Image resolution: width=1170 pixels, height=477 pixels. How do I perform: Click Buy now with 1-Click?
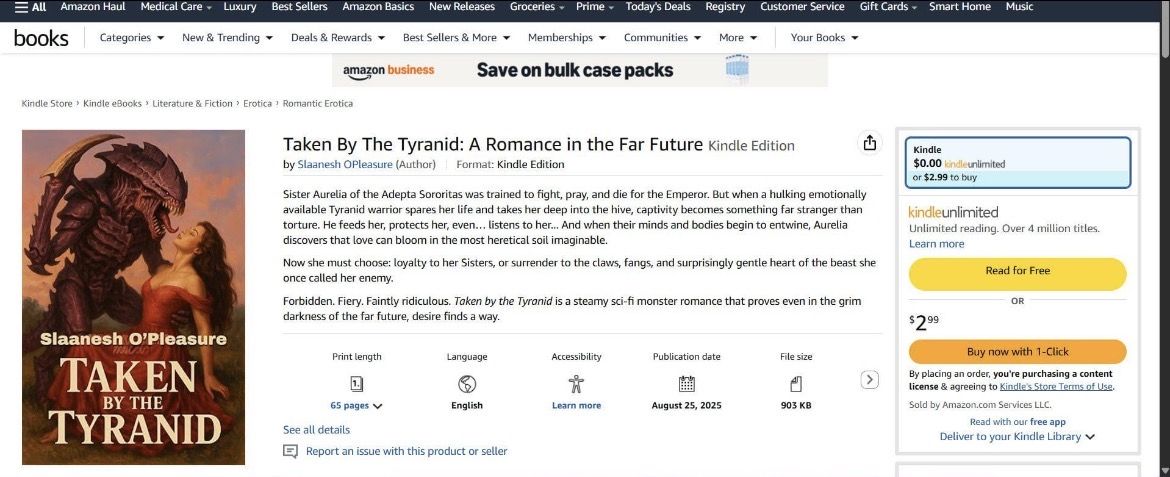[x=1017, y=352]
